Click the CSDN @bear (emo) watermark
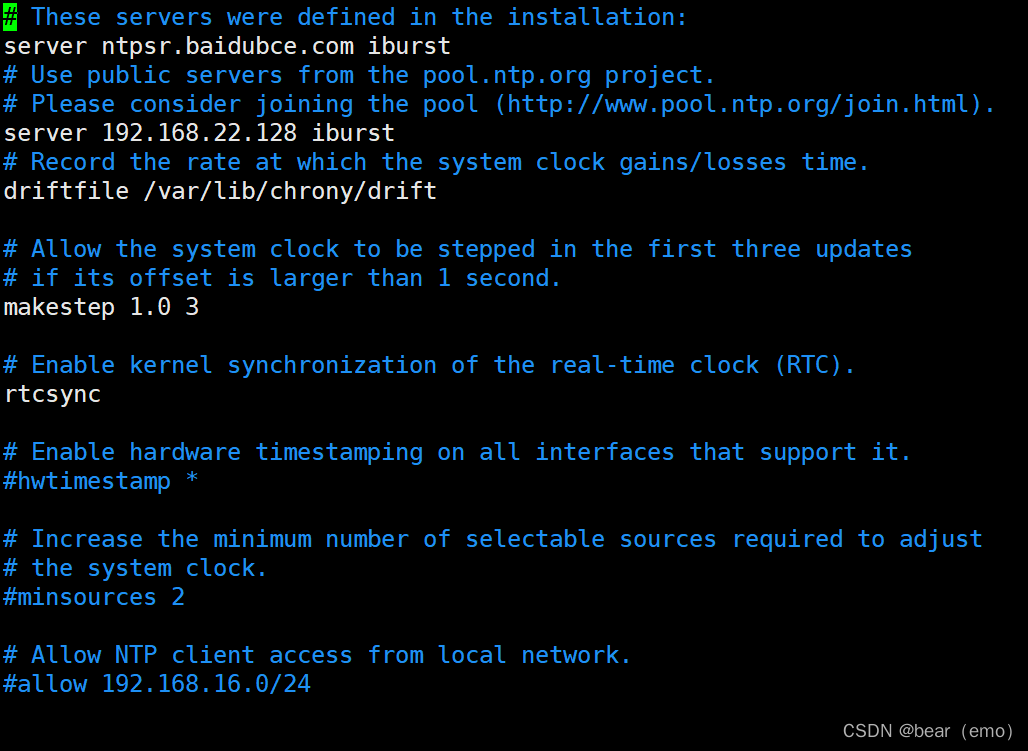Screen dimensions: 1028x751 (x=928, y=731)
